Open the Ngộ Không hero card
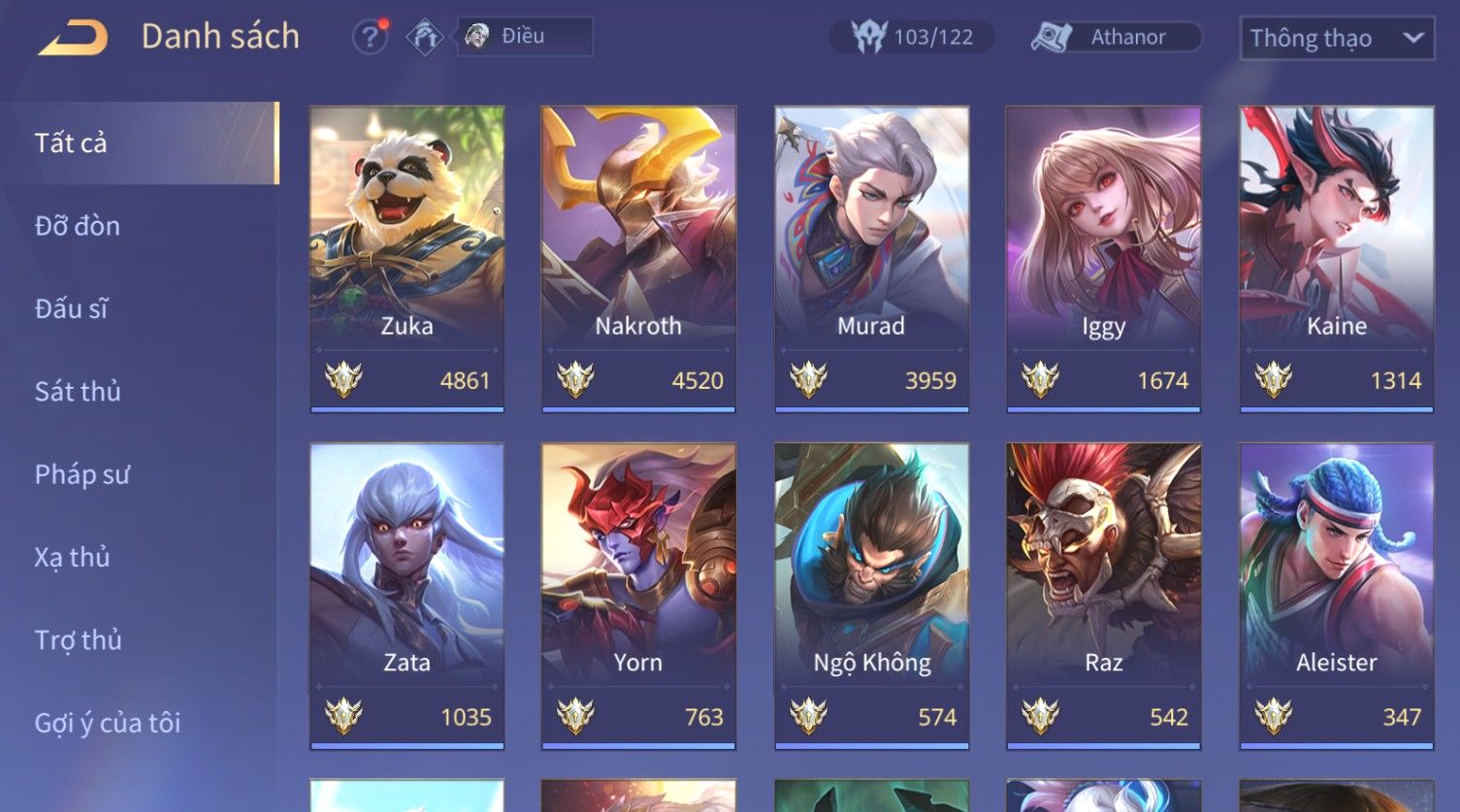 871,596
